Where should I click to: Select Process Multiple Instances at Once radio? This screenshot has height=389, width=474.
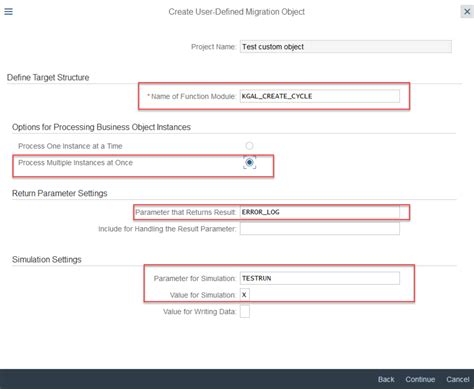(x=250, y=162)
